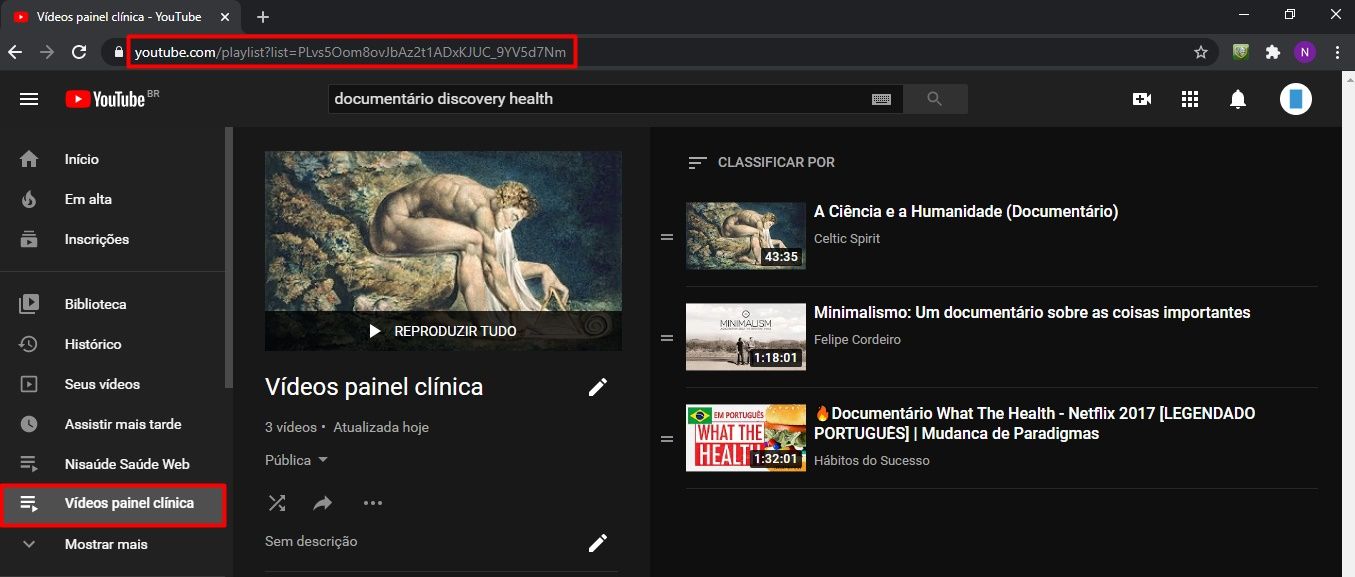Image resolution: width=1355 pixels, height=577 pixels.
Task: Open the CLASSIFICAR POR sort menu
Action: point(761,162)
